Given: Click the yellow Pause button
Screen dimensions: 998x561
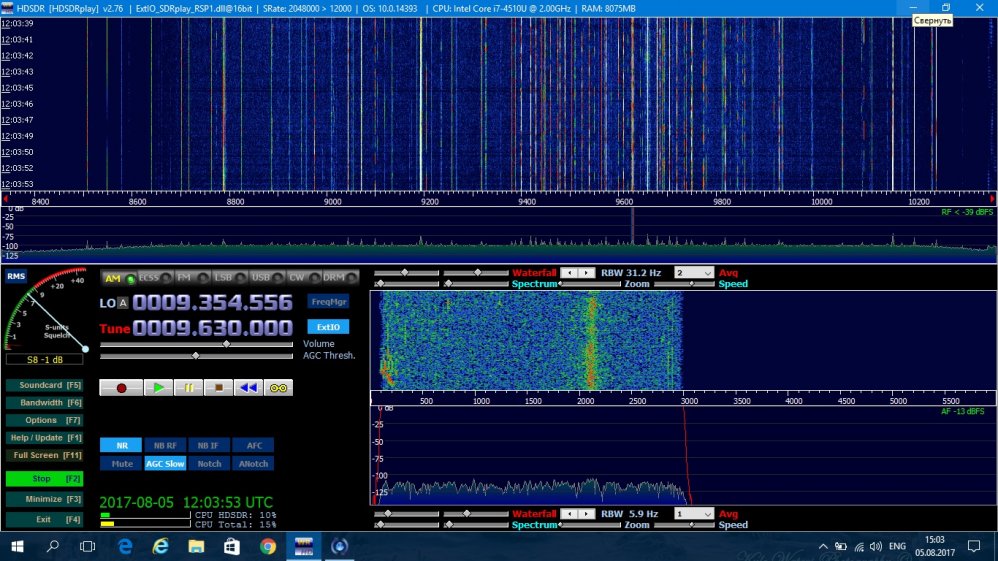Looking at the screenshot, I should (189, 388).
